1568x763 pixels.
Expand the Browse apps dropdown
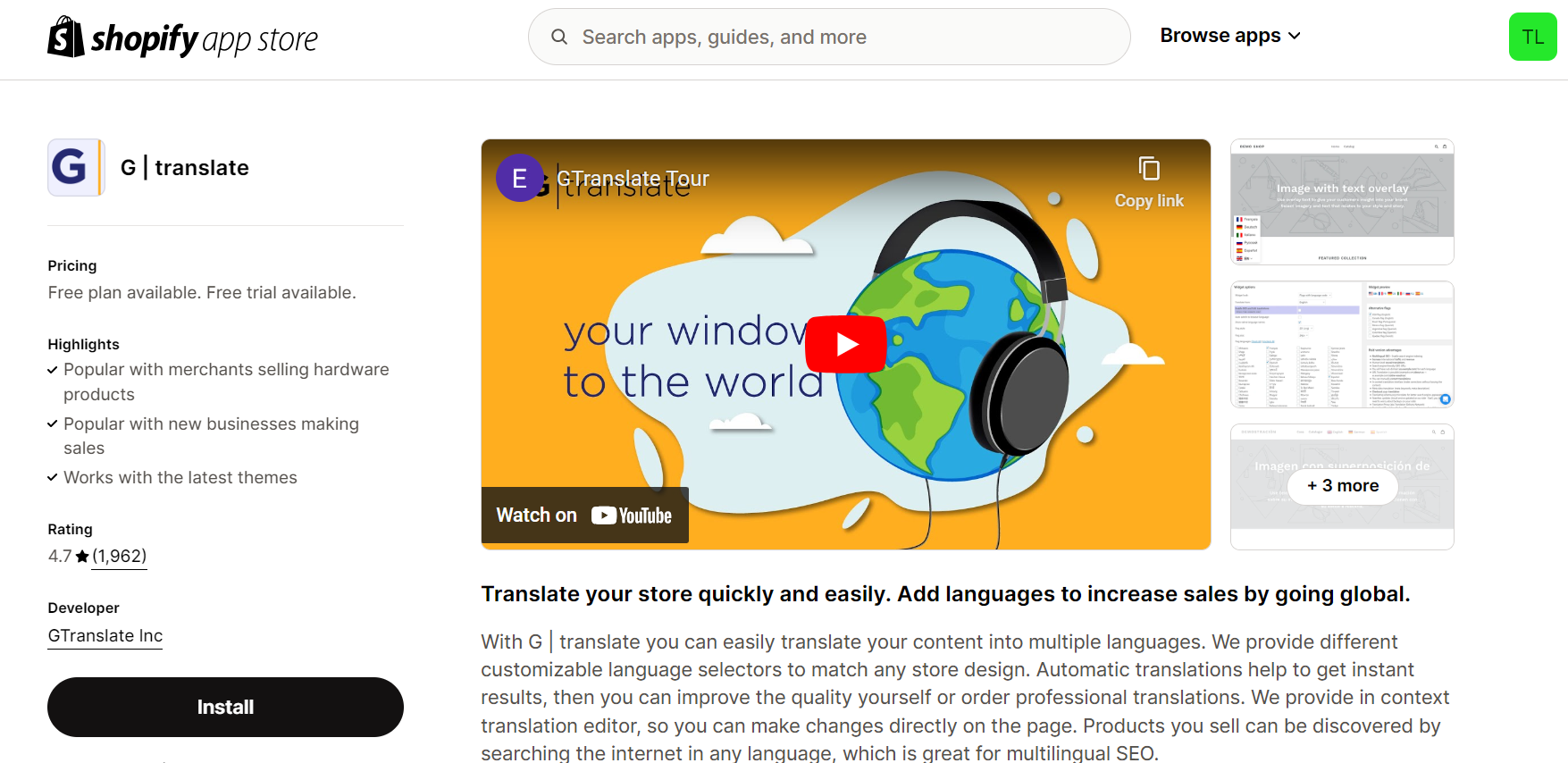tap(1230, 36)
